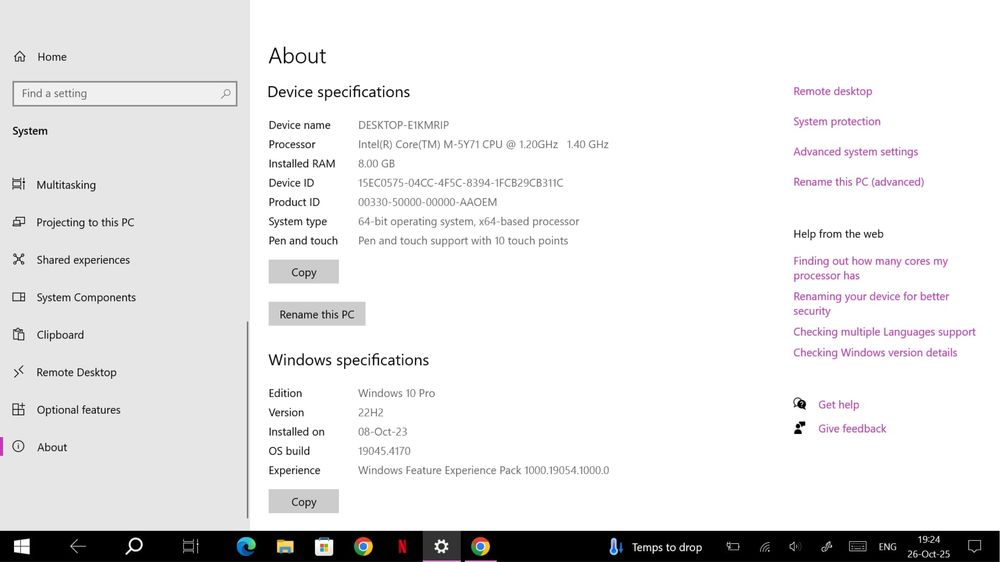Open Projecting to this PC settings
Screen dimensions: 1000x562
pos(85,222)
